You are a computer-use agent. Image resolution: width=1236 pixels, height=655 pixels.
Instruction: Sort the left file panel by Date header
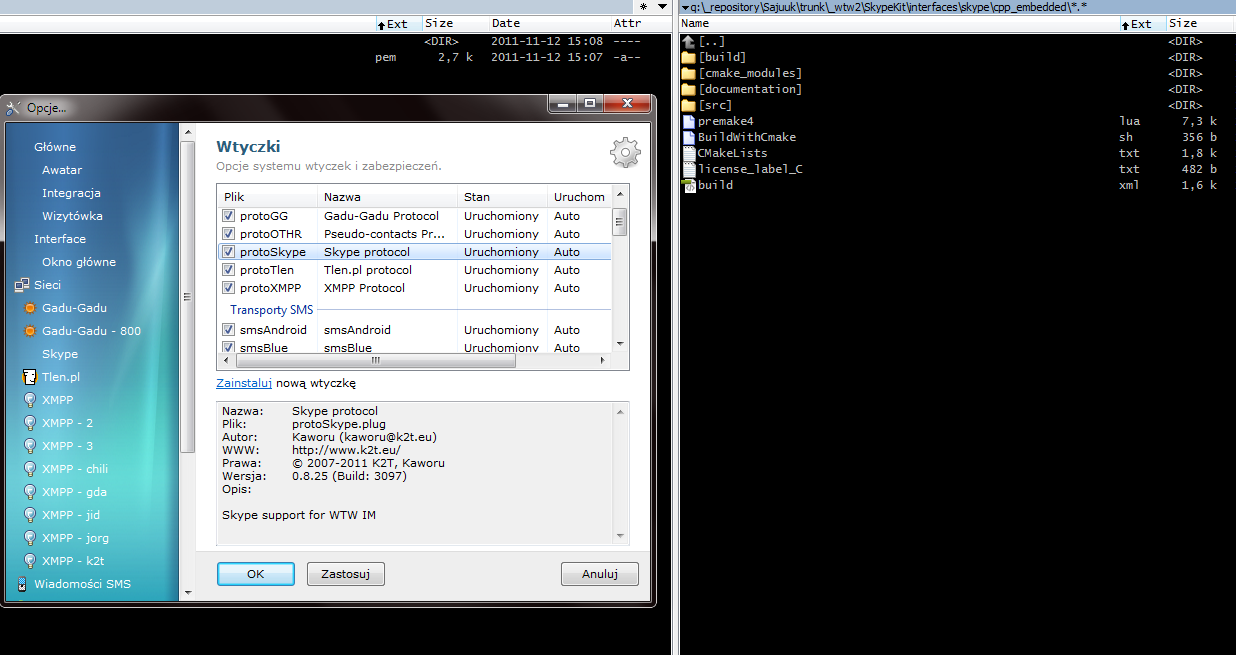548,23
